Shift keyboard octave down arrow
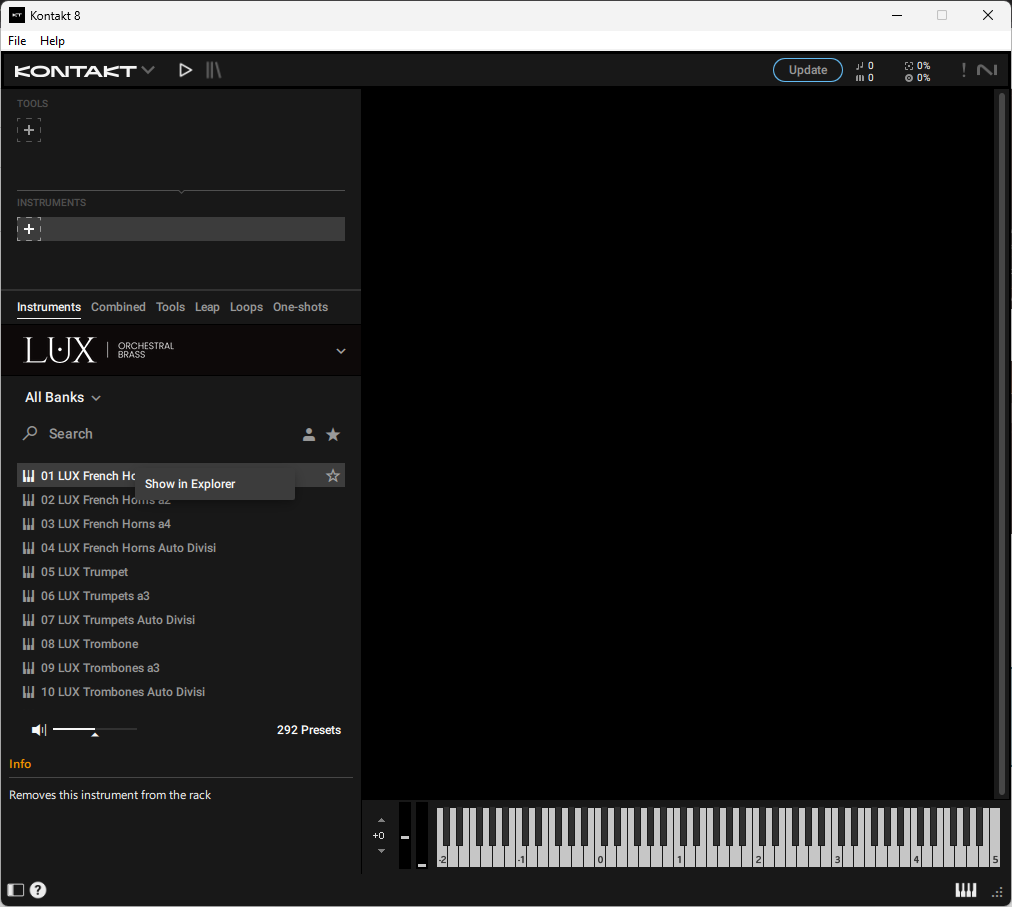Screen dimensions: 1012x907 click(381, 851)
